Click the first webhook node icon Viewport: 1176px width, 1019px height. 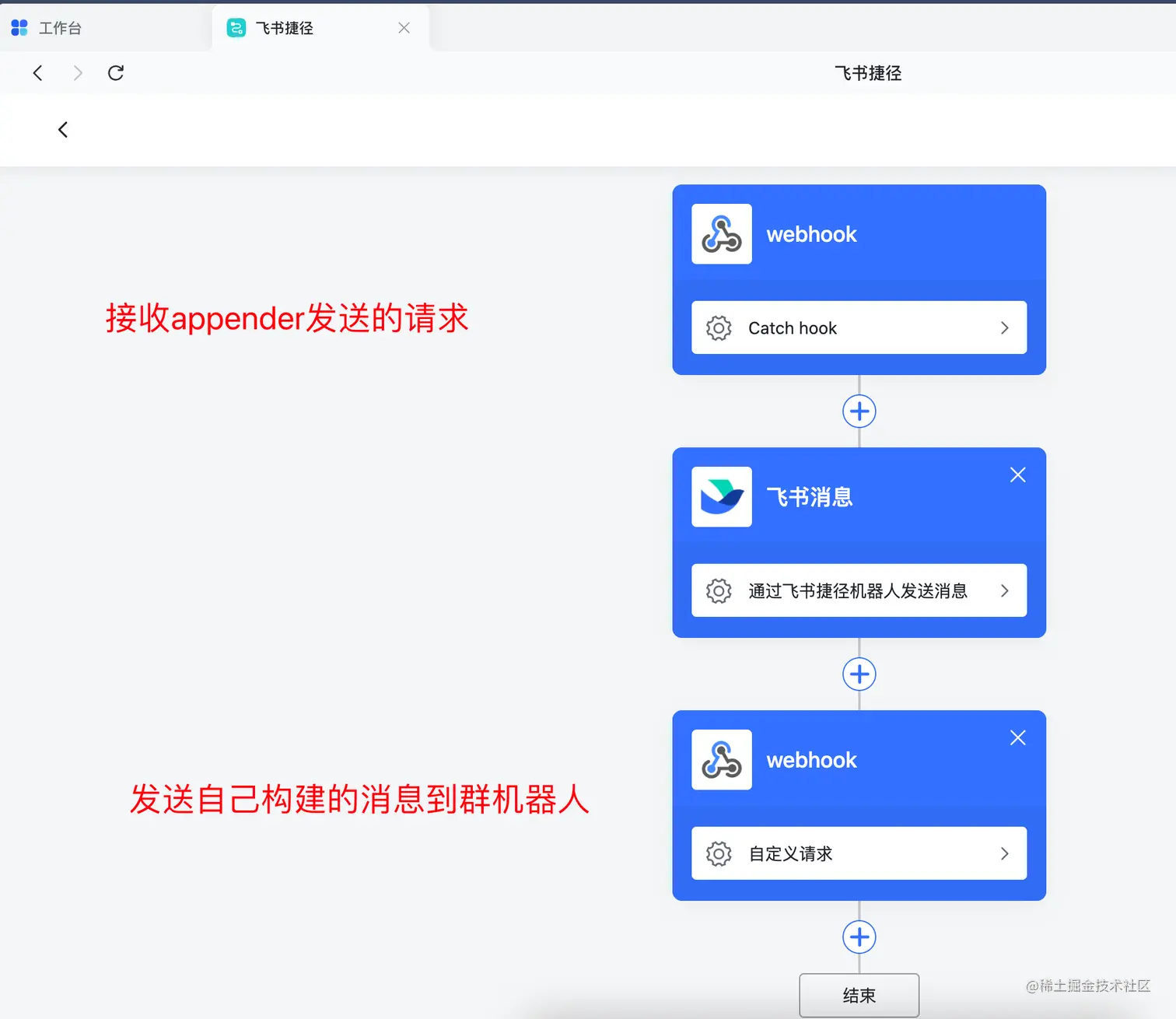tap(722, 234)
